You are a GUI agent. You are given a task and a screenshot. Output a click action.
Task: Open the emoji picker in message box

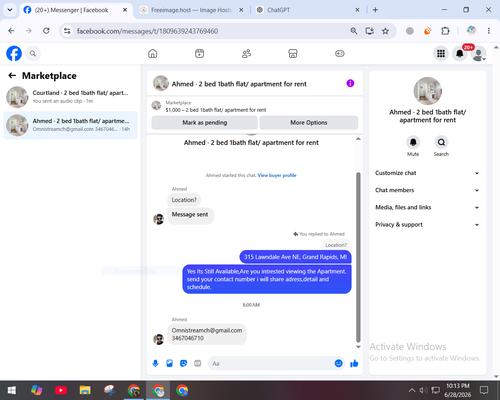click(338, 363)
